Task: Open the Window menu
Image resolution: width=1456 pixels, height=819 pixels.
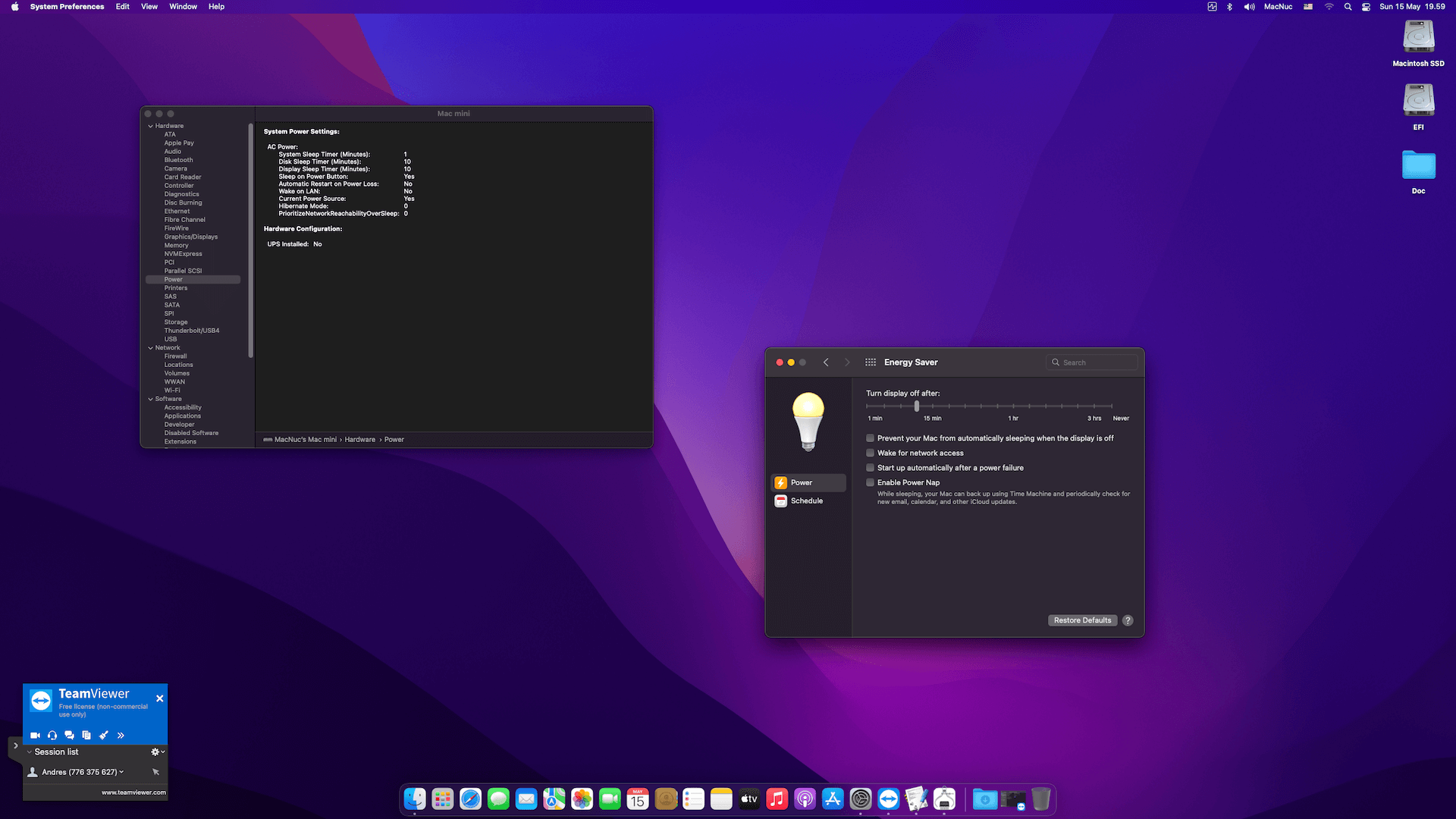Action: pos(183,6)
